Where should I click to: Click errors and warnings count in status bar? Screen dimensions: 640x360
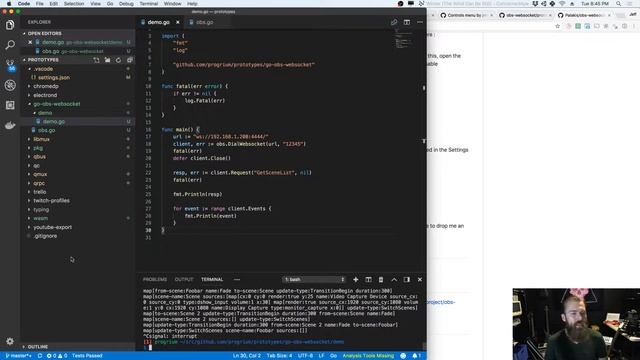(x=57, y=356)
